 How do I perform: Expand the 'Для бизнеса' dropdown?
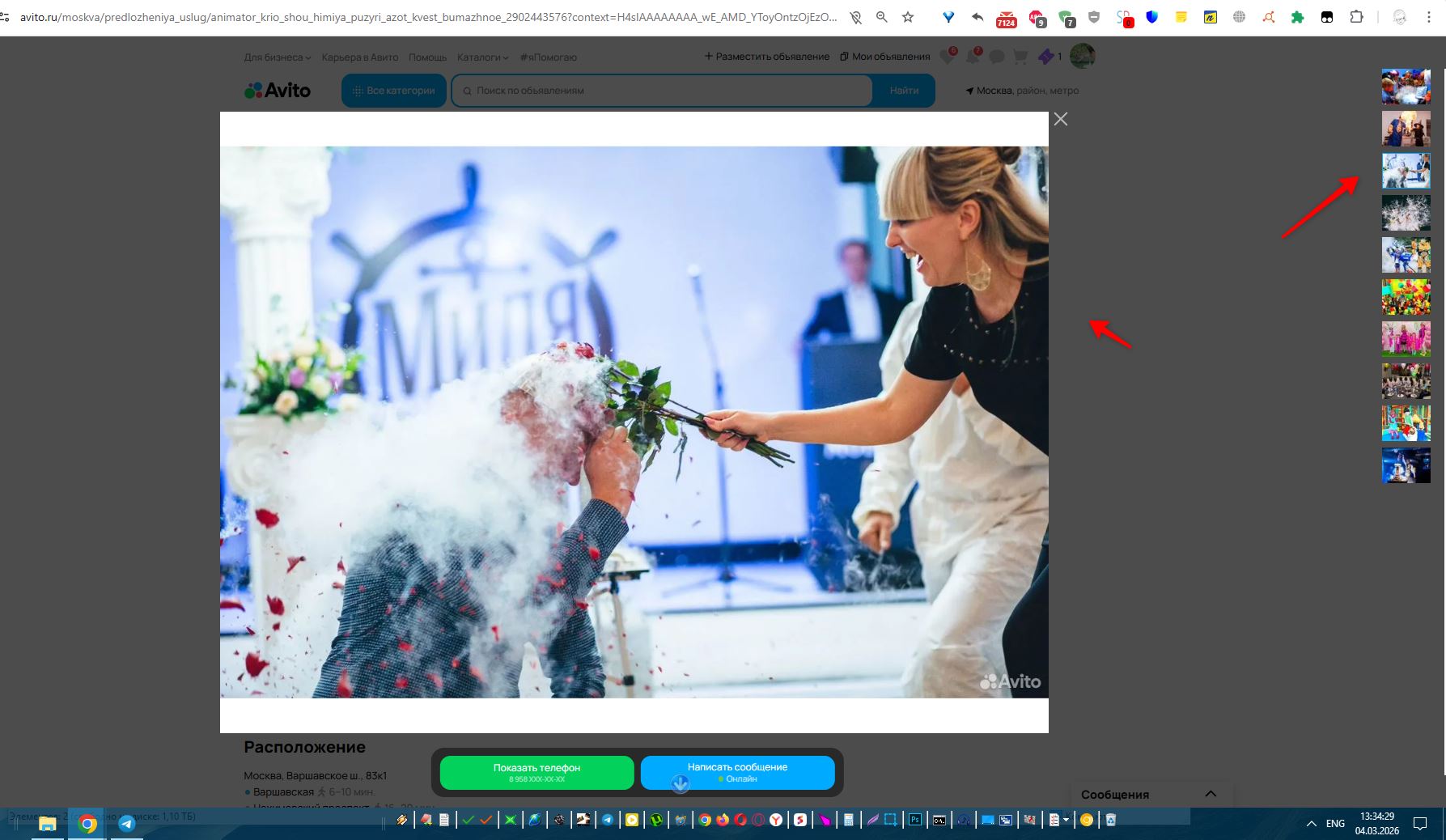pyautogui.click(x=277, y=57)
